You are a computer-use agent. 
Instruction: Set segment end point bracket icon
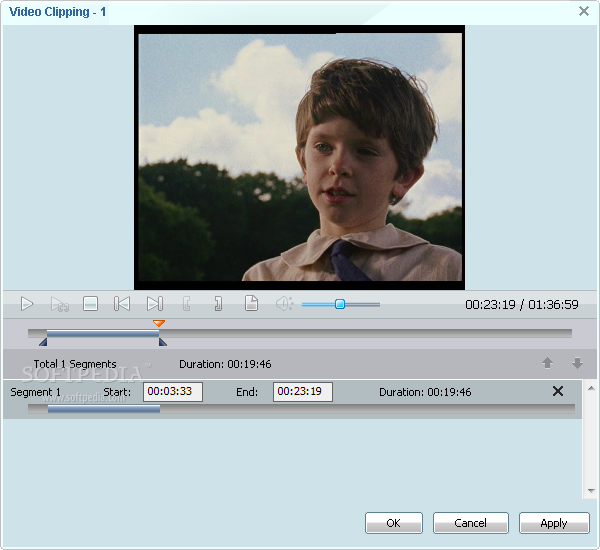click(x=218, y=304)
